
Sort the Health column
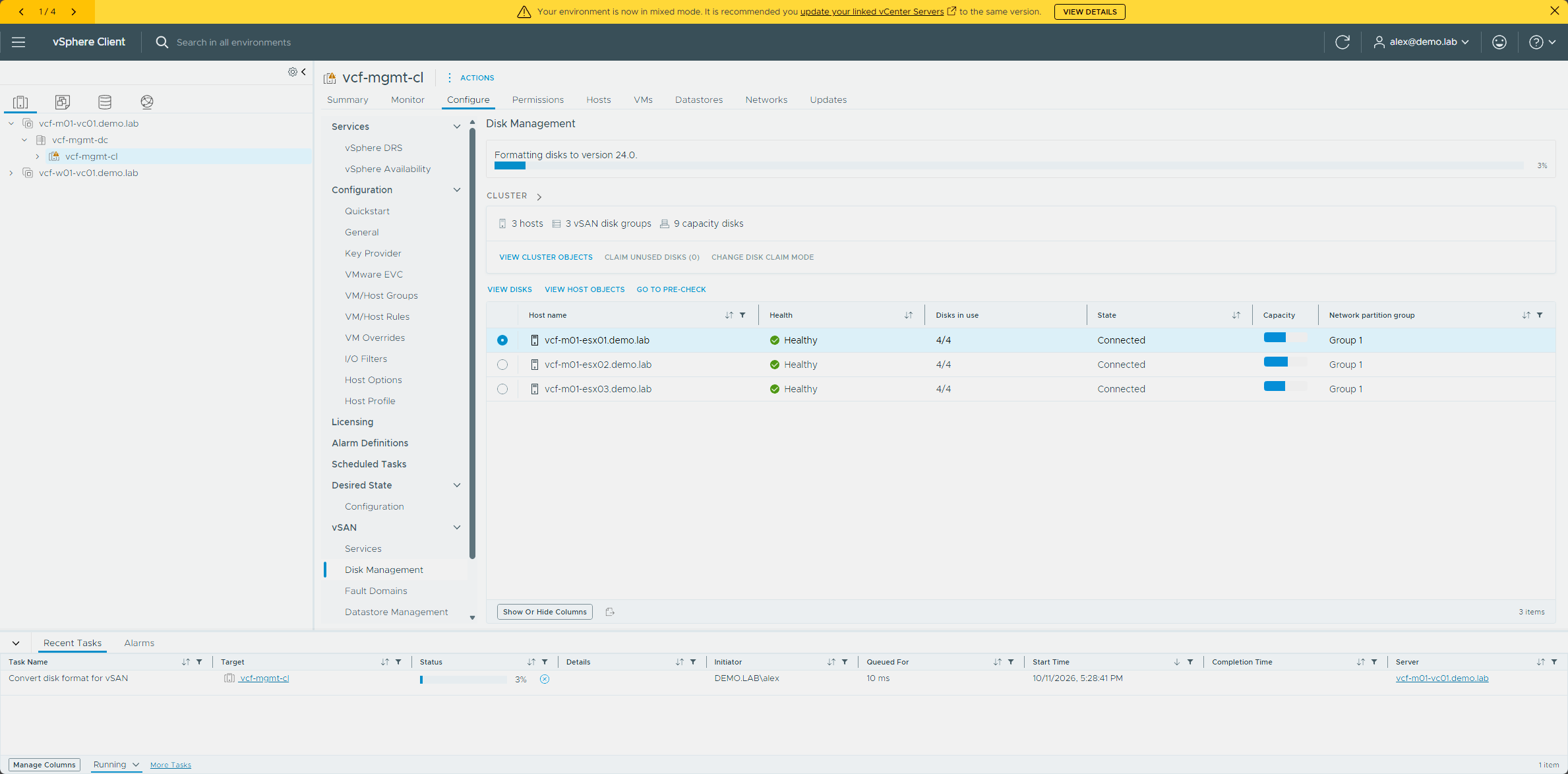909,315
